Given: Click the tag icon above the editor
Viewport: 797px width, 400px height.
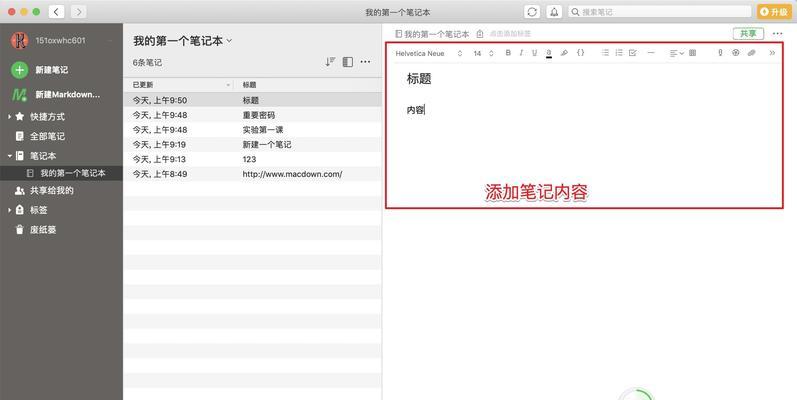Looking at the screenshot, I should [480, 34].
